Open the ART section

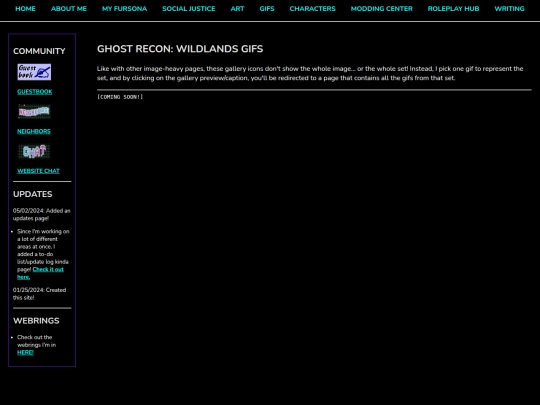[x=237, y=9]
